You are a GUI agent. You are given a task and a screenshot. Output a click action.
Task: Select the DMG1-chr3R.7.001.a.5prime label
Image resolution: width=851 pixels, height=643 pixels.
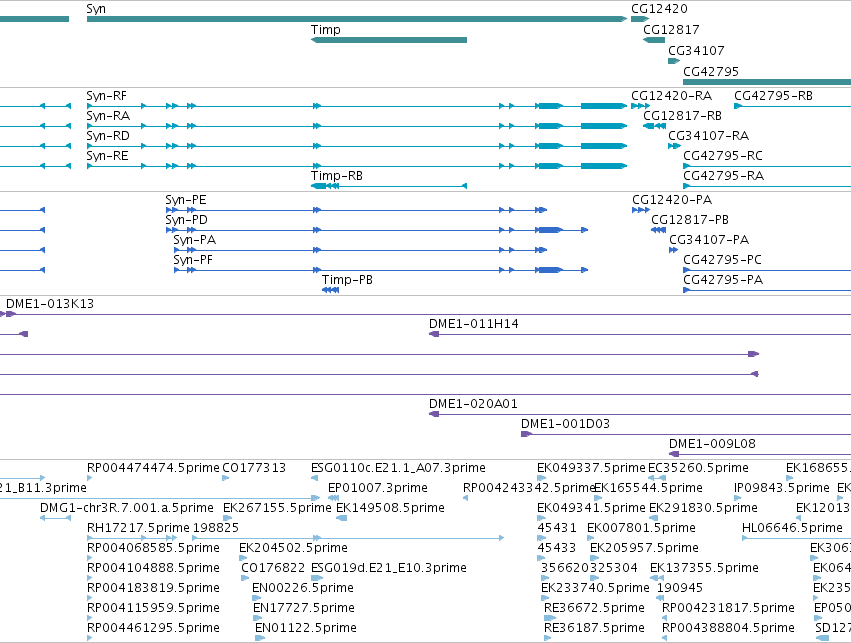(x=127, y=508)
